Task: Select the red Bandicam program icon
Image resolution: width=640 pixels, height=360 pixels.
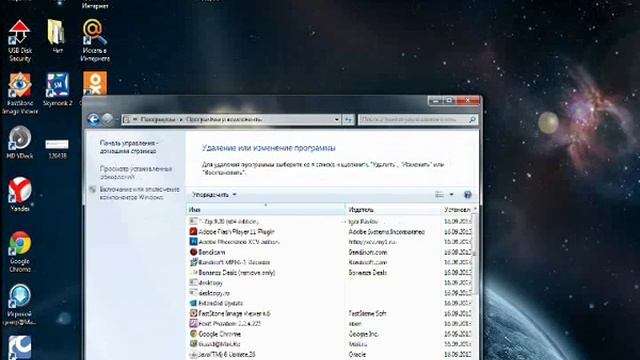Action: pyautogui.click(x=193, y=252)
